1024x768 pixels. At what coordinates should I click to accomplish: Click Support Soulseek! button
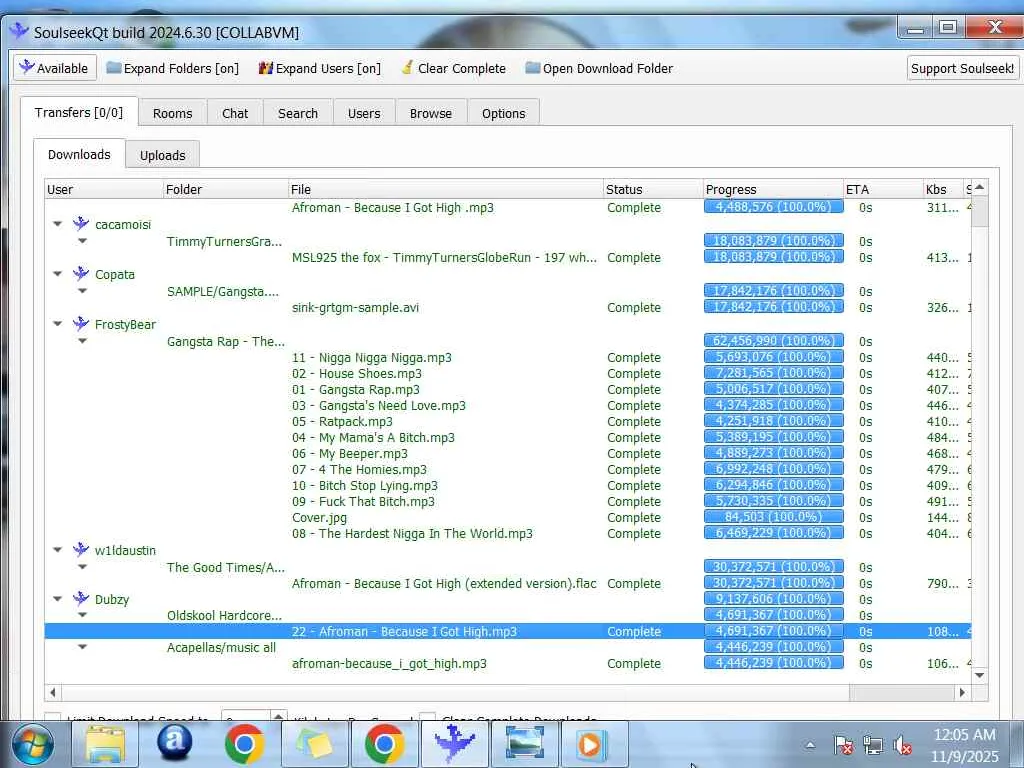tap(963, 68)
